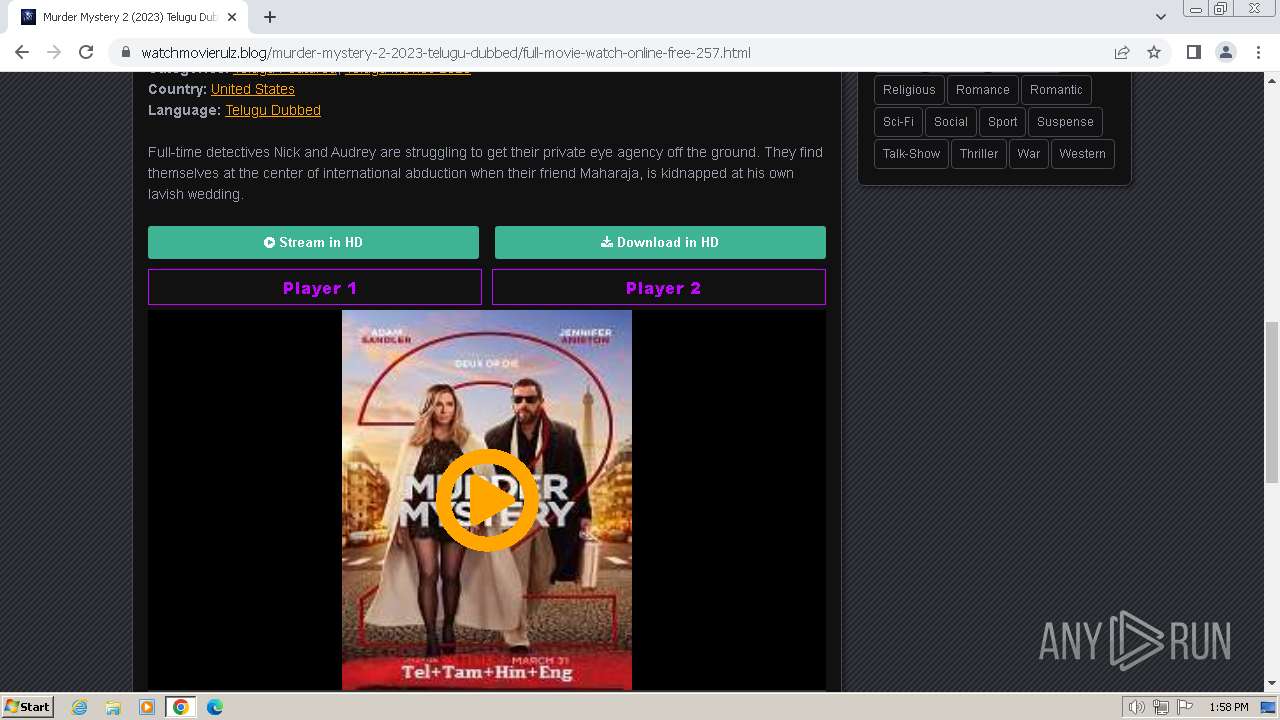Viewport: 1280px width, 720px height.
Task: Click the Download in HD button
Action: [660, 242]
